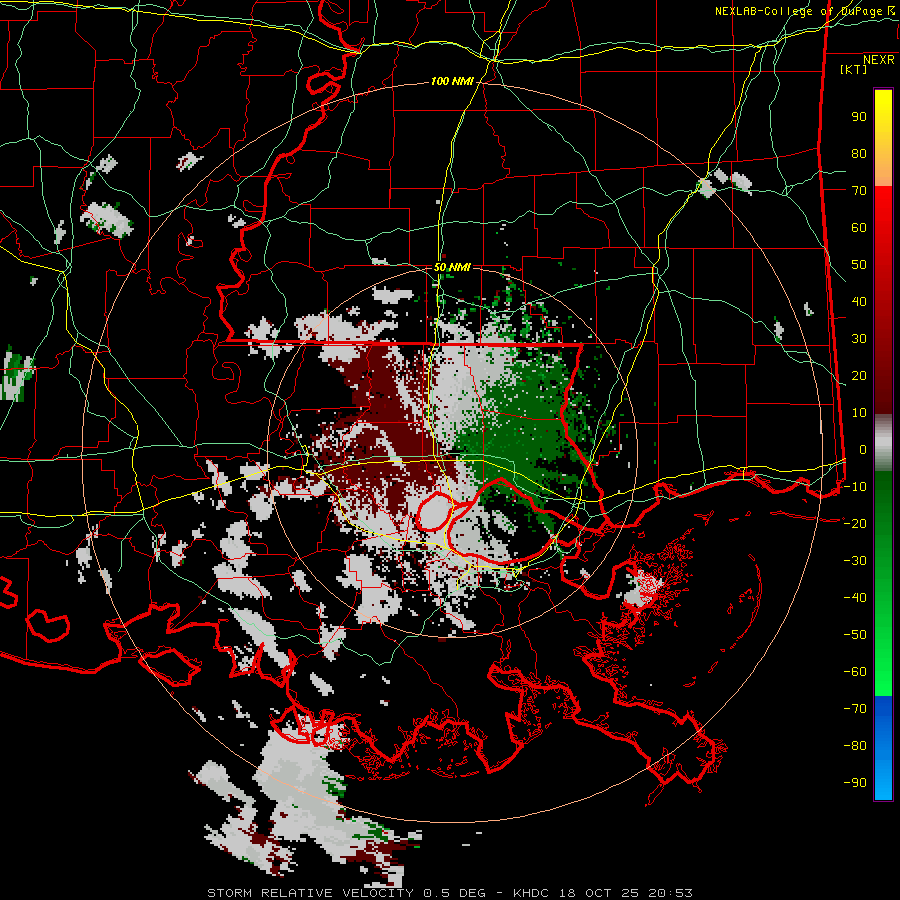900x900 pixels.
Task: Click the -80 value on the velocity scale
Action: 855,746
